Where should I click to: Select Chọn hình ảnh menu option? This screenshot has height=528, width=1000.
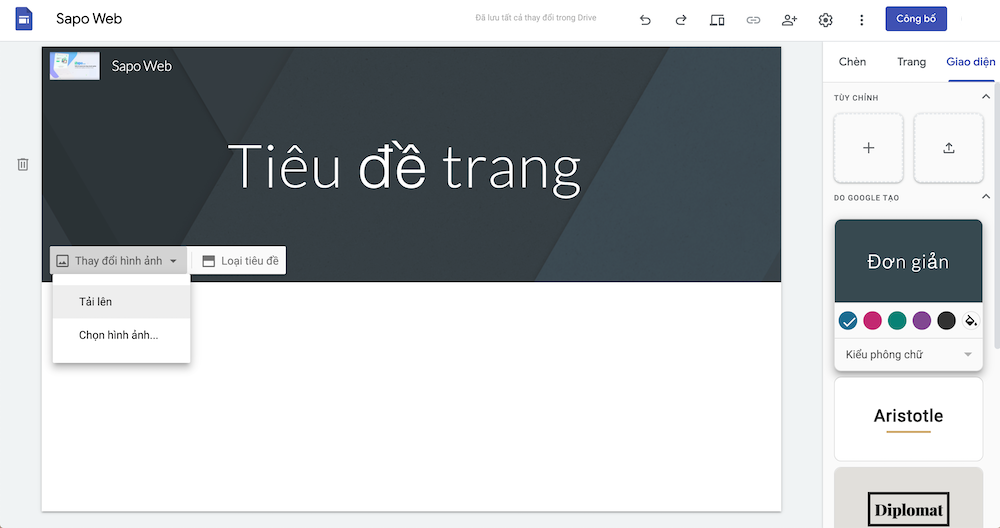(121, 335)
